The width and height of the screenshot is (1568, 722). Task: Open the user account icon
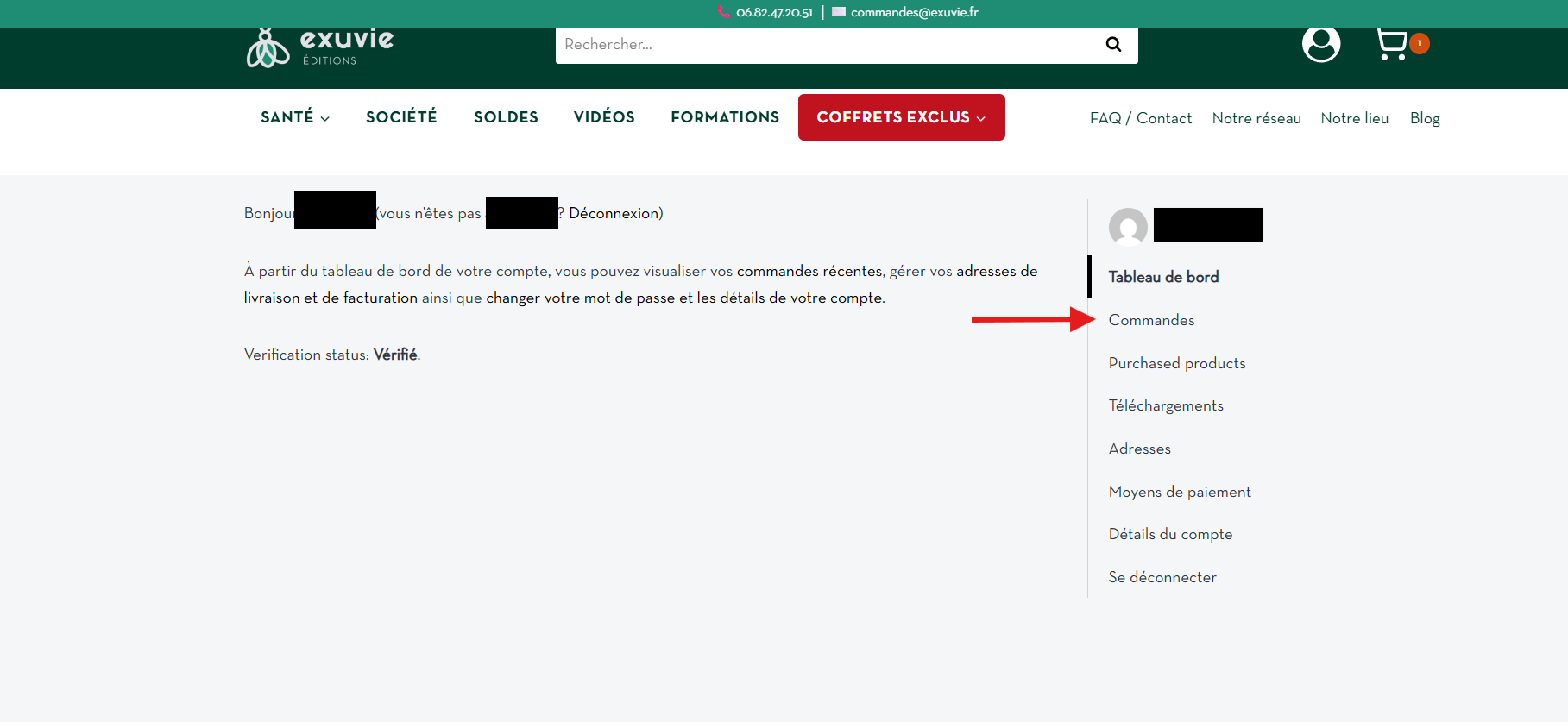pos(1320,43)
